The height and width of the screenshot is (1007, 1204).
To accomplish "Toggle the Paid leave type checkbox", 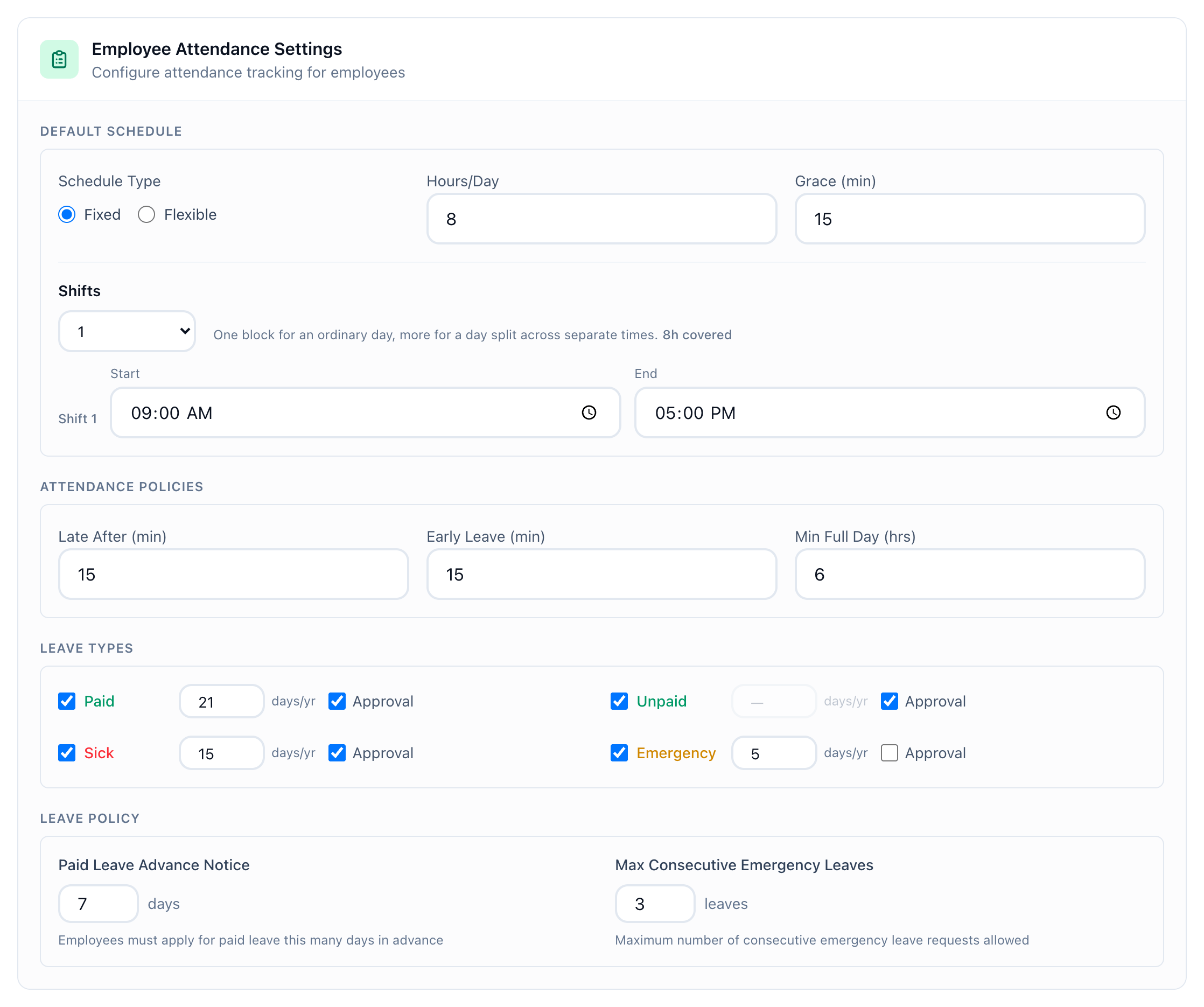I will click(67, 701).
